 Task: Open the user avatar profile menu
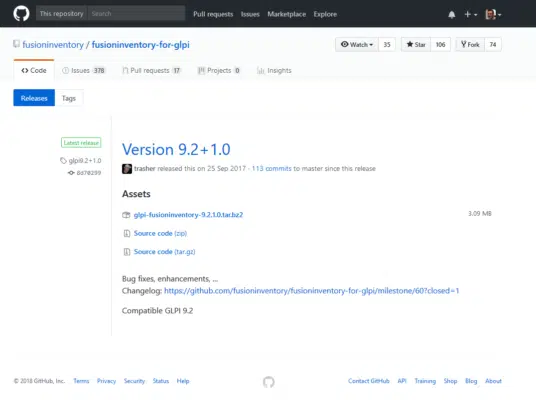pyautogui.click(x=493, y=14)
